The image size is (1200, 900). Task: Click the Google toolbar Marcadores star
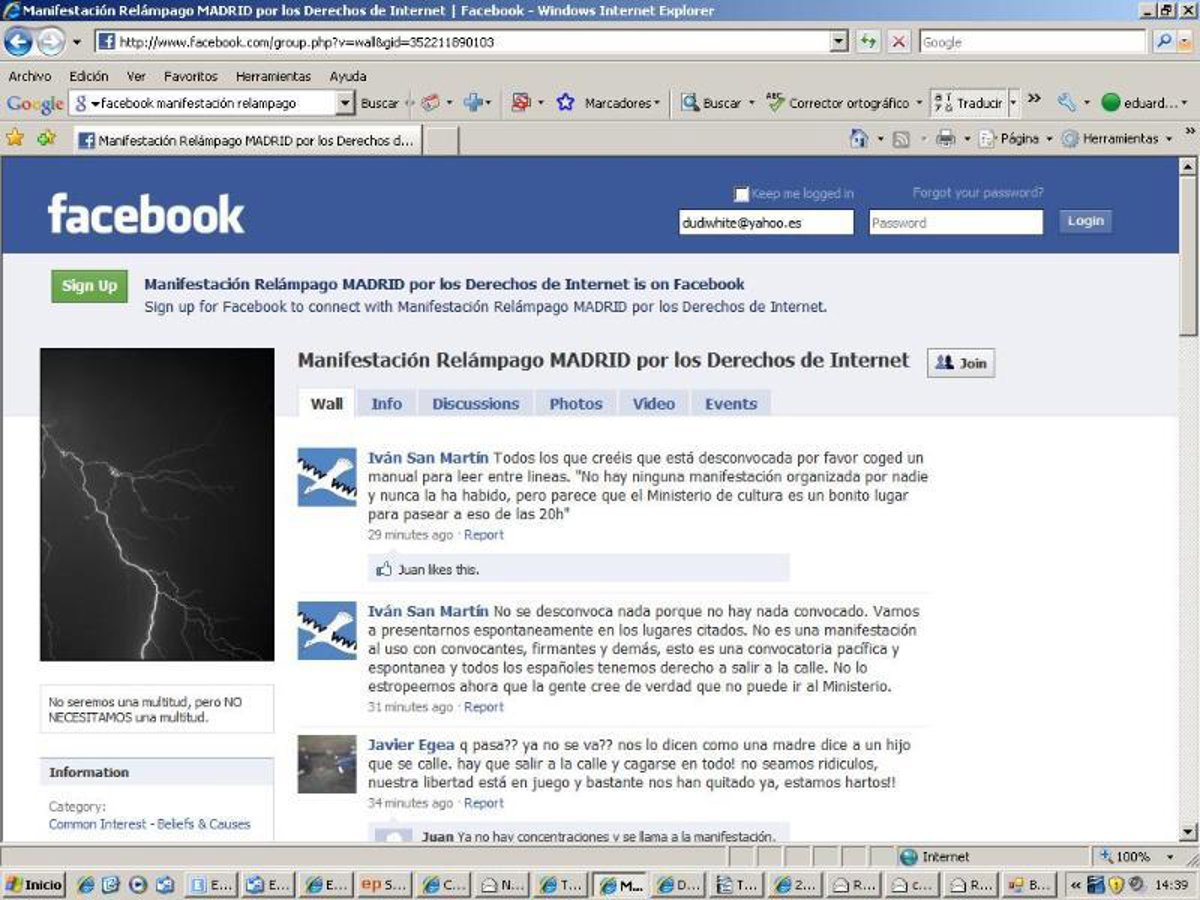[566, 103]
